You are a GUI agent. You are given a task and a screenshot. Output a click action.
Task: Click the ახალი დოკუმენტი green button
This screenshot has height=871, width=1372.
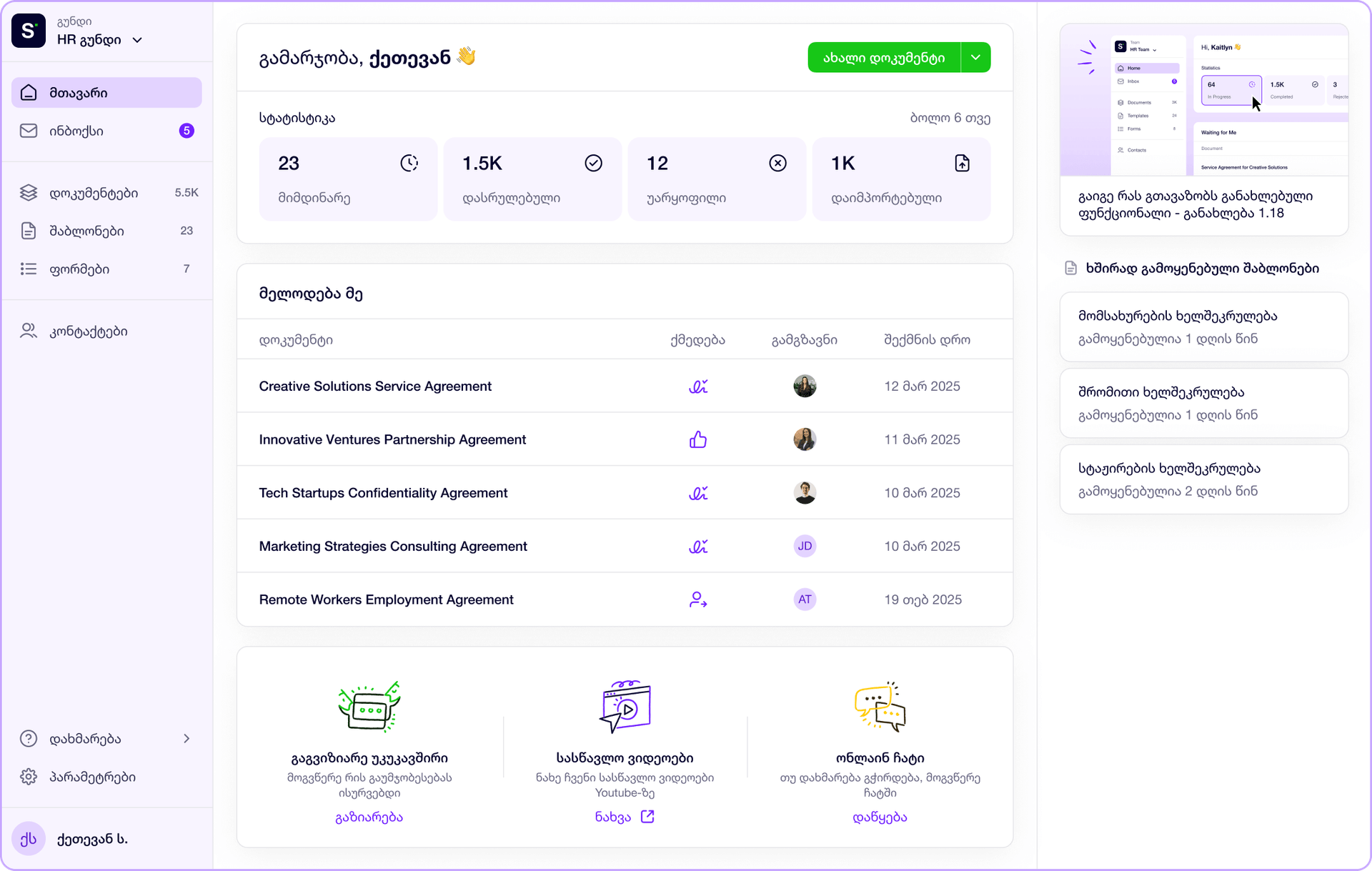click(x=884, y=57)
